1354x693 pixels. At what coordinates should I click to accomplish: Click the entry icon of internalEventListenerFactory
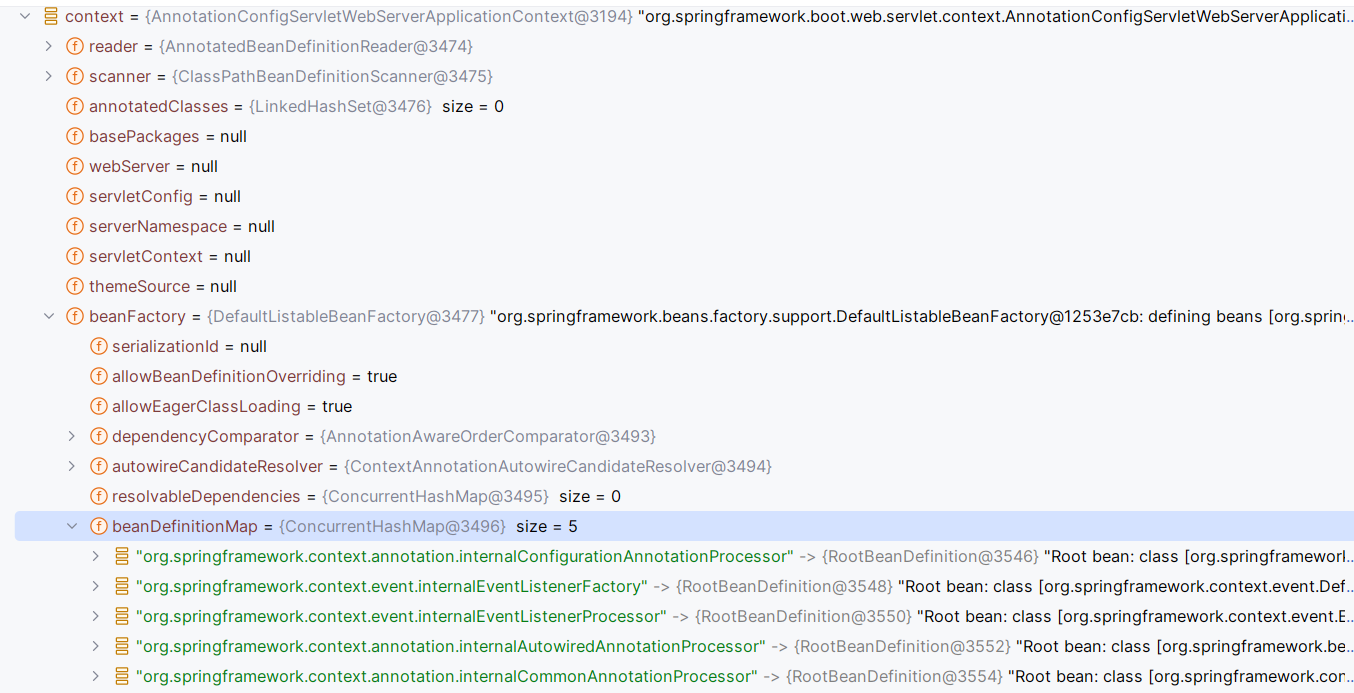pos(122,586)
